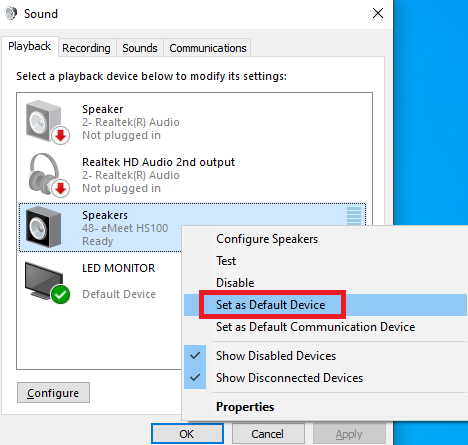Screen dimensions: 468x445
Task: Click the Configure button
Action: (53, 393)
